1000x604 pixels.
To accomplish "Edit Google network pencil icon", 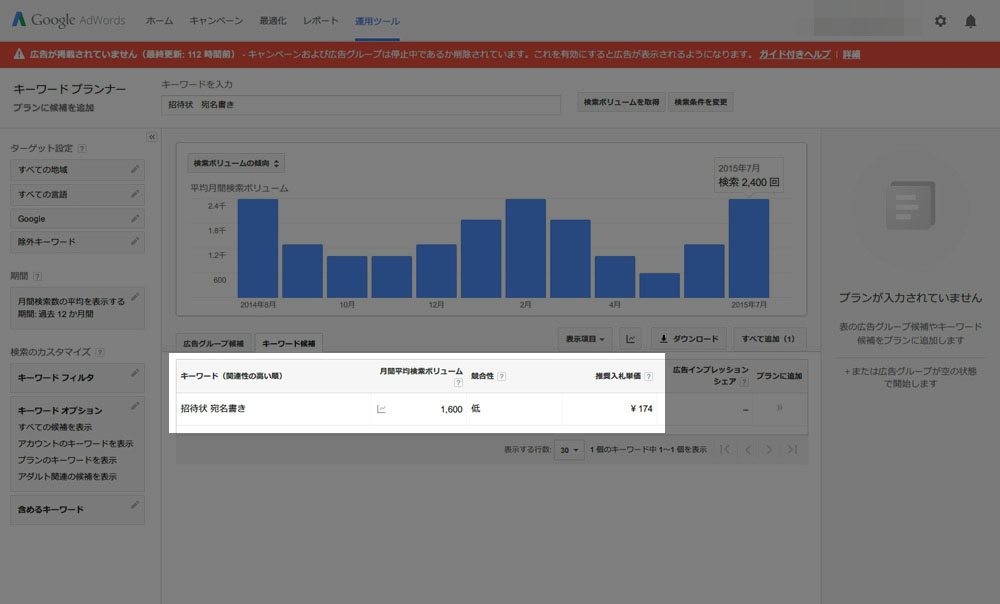I will coord(135,218).
